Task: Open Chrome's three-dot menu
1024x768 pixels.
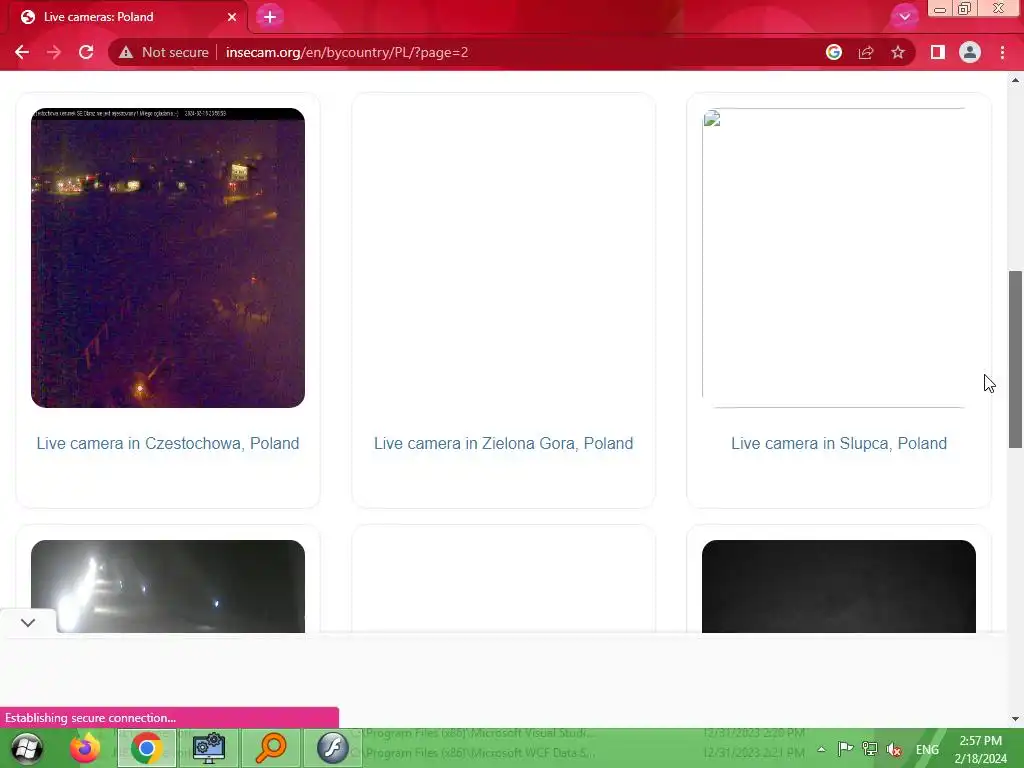Action: 1002,52
